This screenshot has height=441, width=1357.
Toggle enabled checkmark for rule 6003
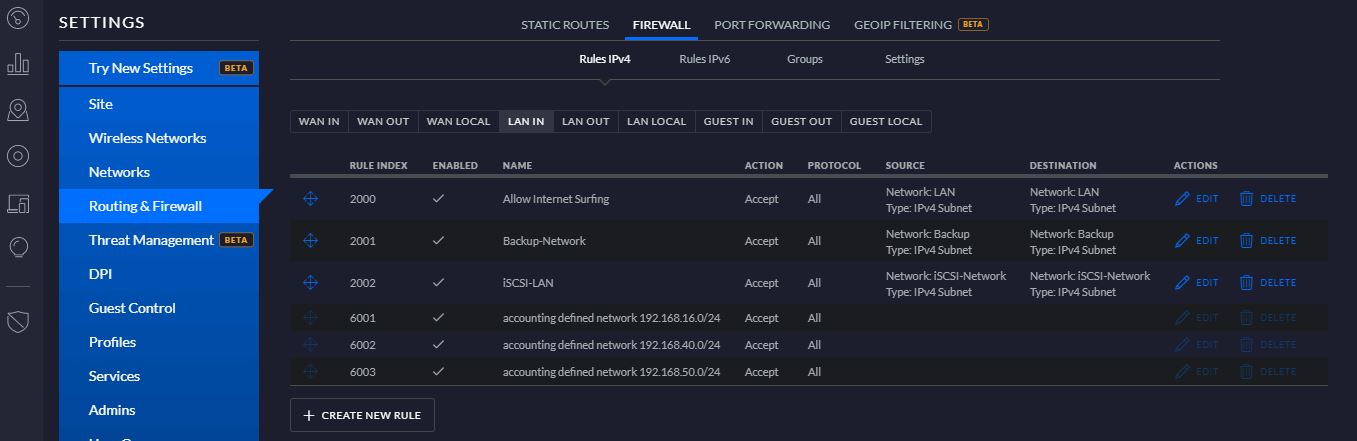click(x=438, y=372)
